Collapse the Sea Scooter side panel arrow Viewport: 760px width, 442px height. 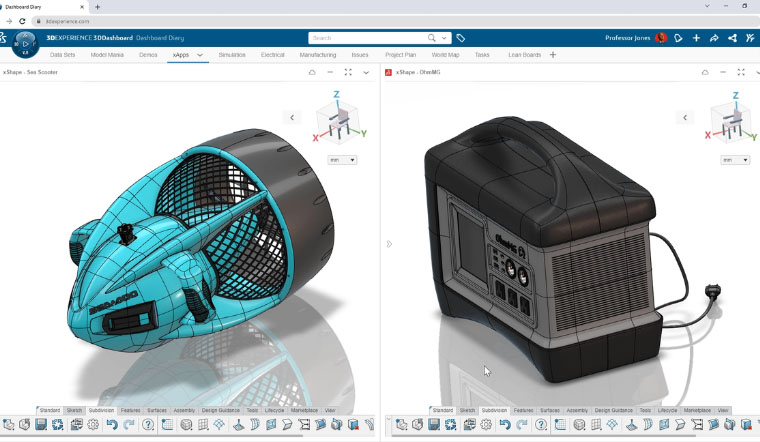click(292, 117)
